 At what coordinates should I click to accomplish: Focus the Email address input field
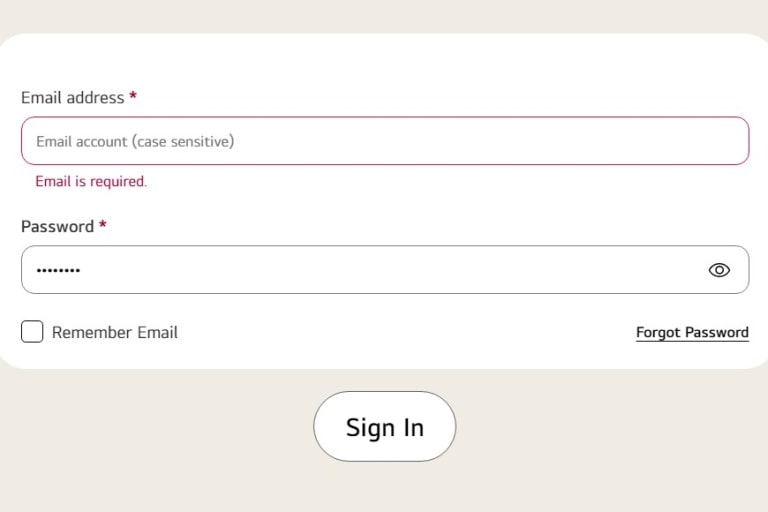(x=385, y=141)
